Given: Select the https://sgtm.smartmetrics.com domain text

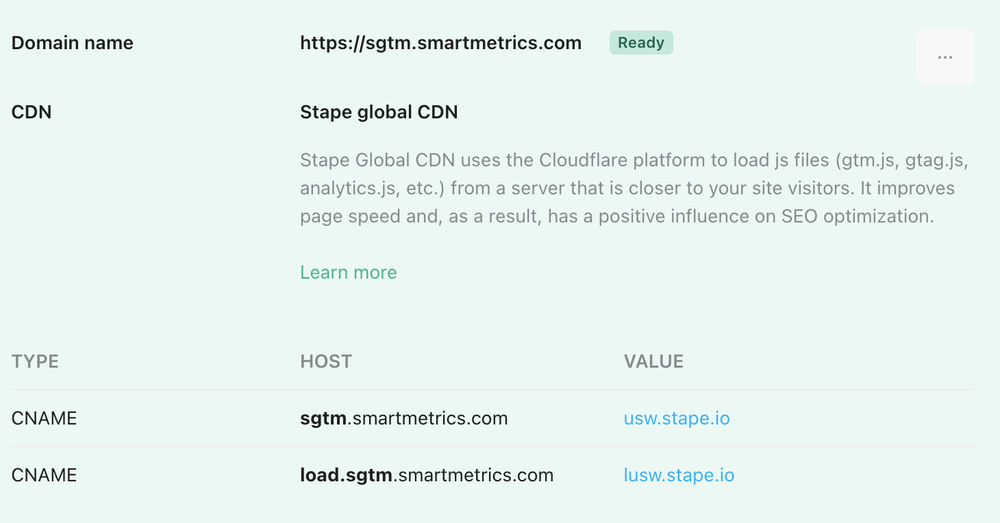Looking at the screenshot, I should (x=441, y=43).
